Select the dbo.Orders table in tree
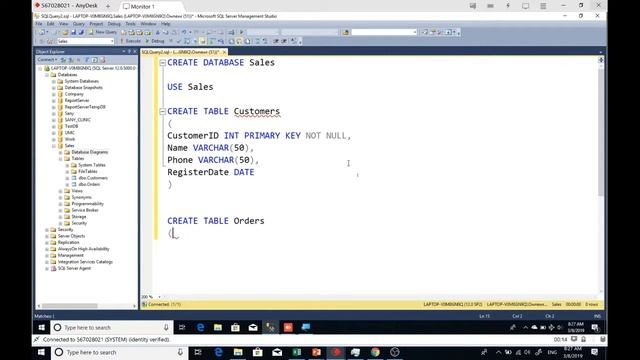Image resolution: width=640 pixels, height=360 pixels. click(89, 184)
